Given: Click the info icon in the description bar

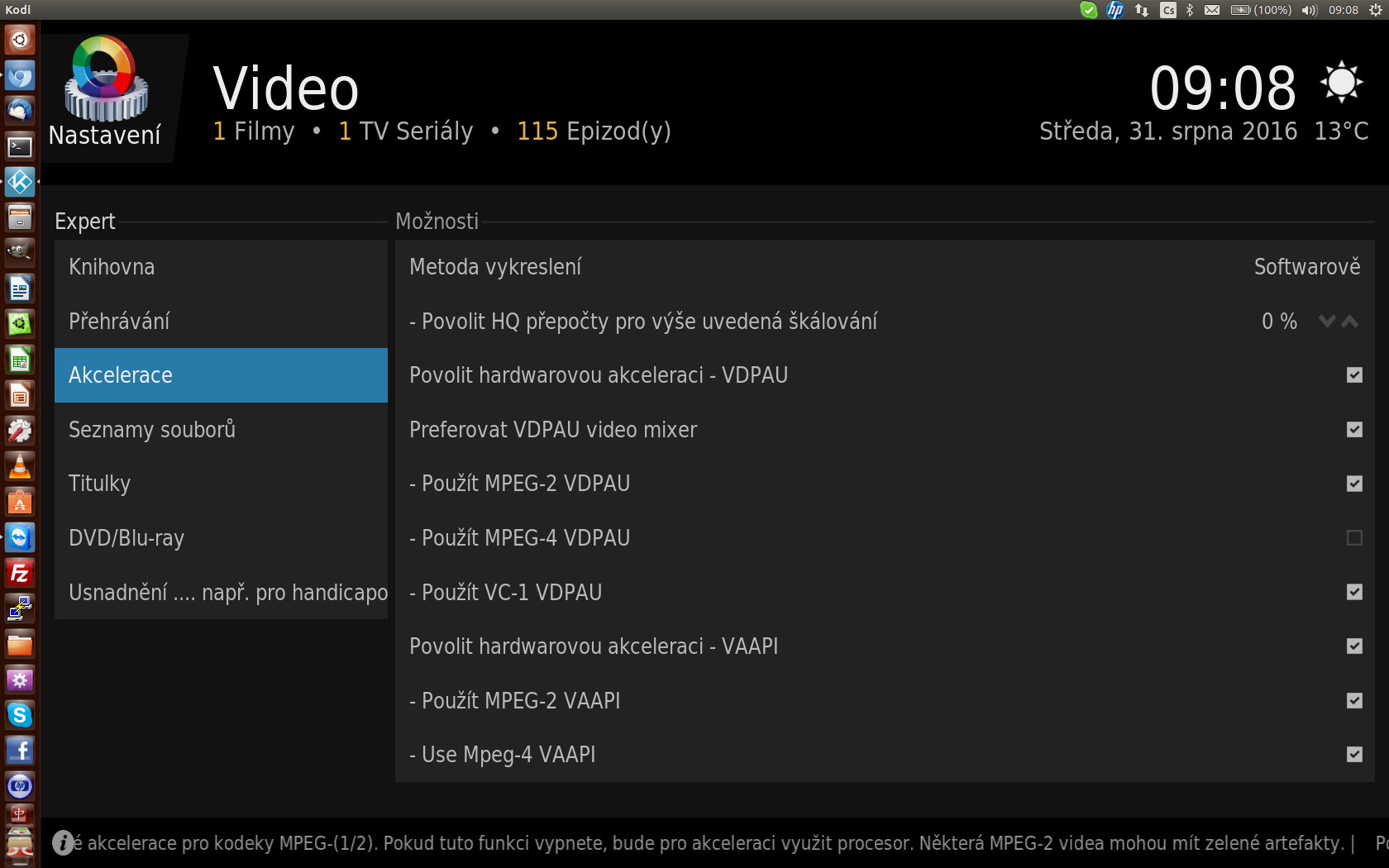Looking at the screenshot, I should (63, 842).
